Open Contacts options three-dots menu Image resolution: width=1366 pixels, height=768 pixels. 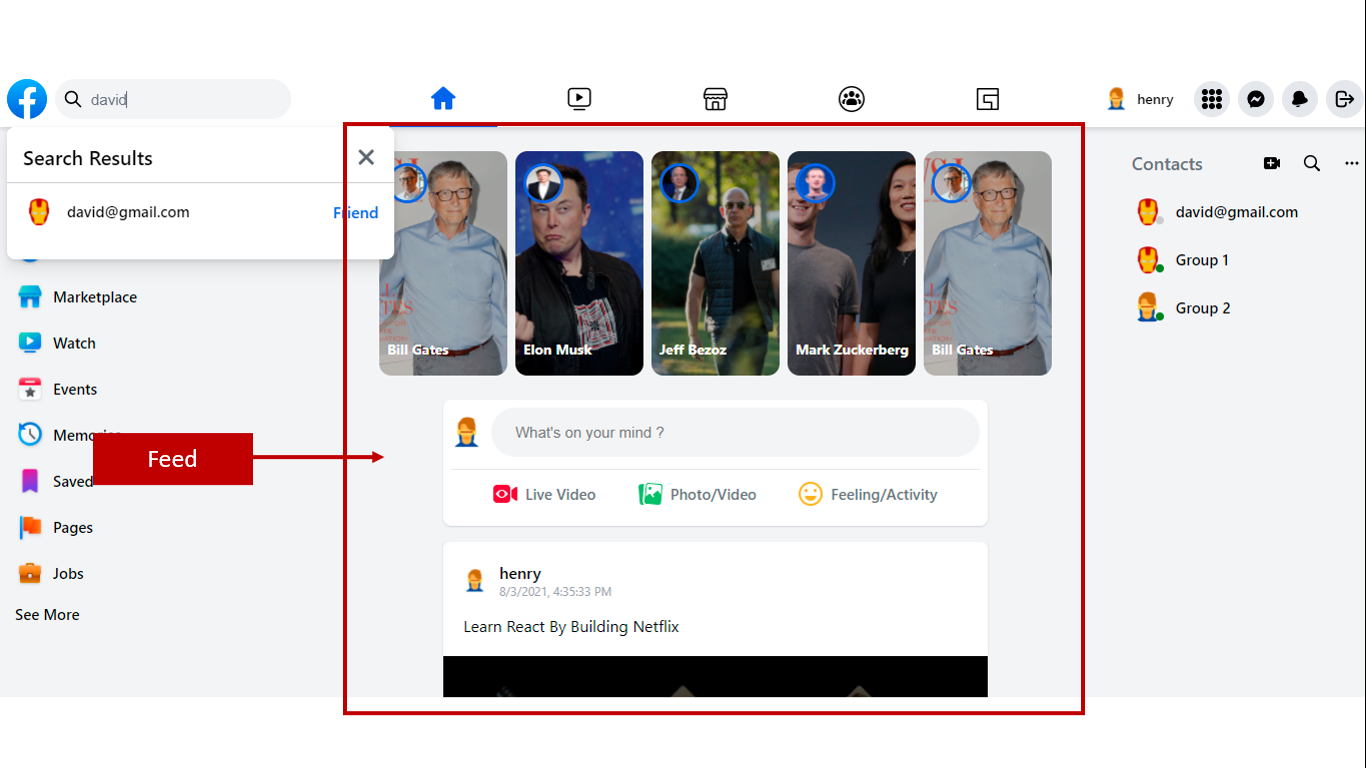click(x=1352, y=163)
